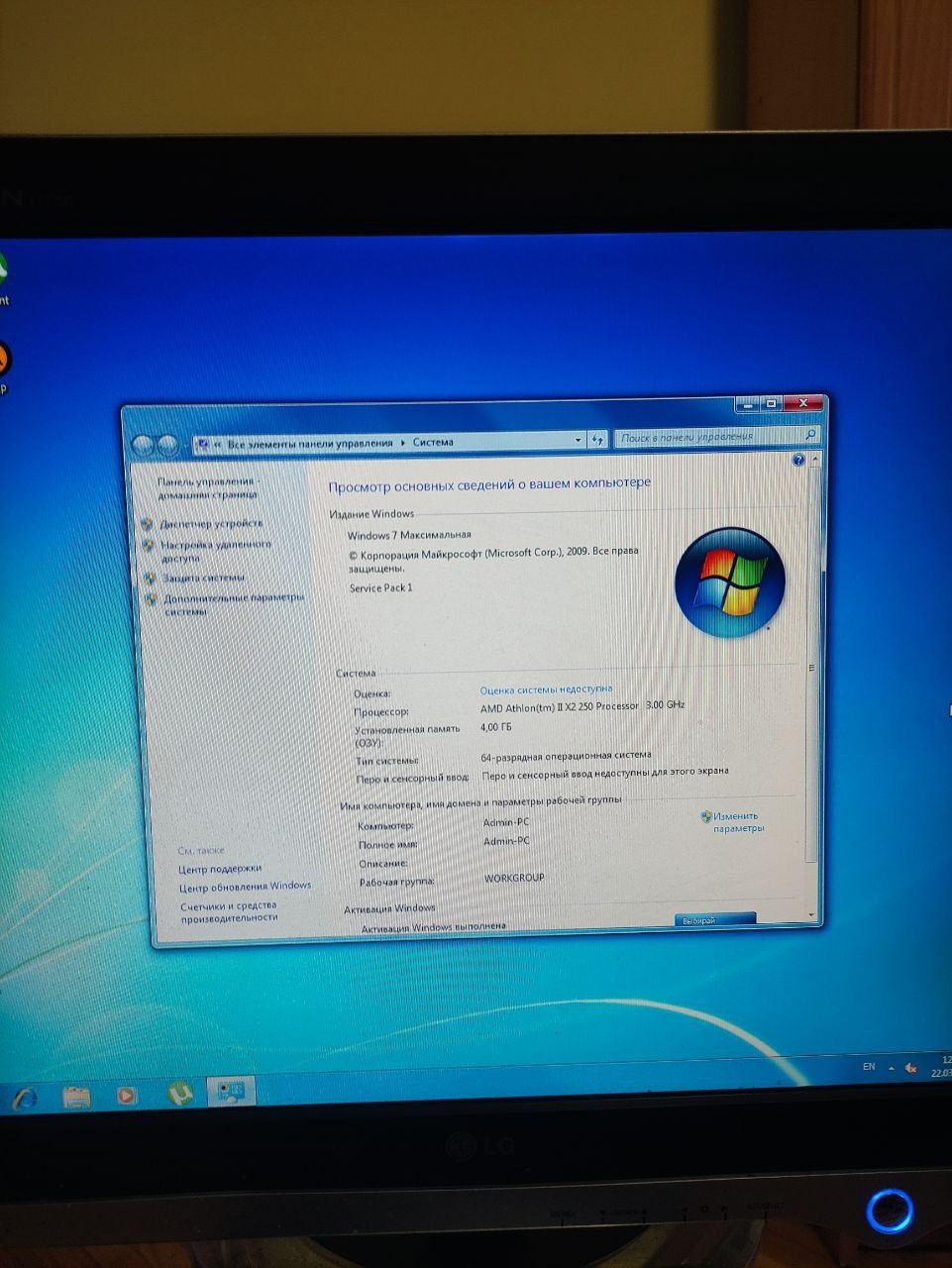The width and height of the screenshot is (952, 1268).
Task: Open 'Центр поддержки' link
Action: (x=220, y=869)
